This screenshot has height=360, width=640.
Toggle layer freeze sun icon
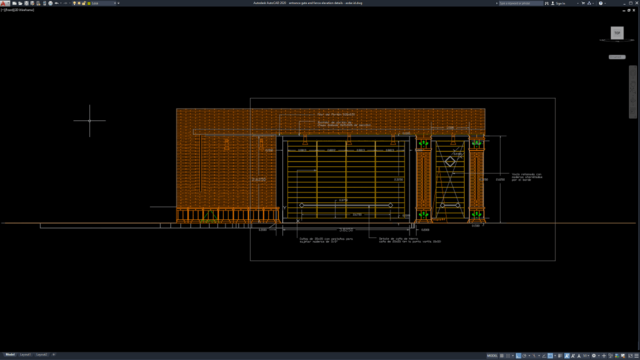tap(79, 3)
